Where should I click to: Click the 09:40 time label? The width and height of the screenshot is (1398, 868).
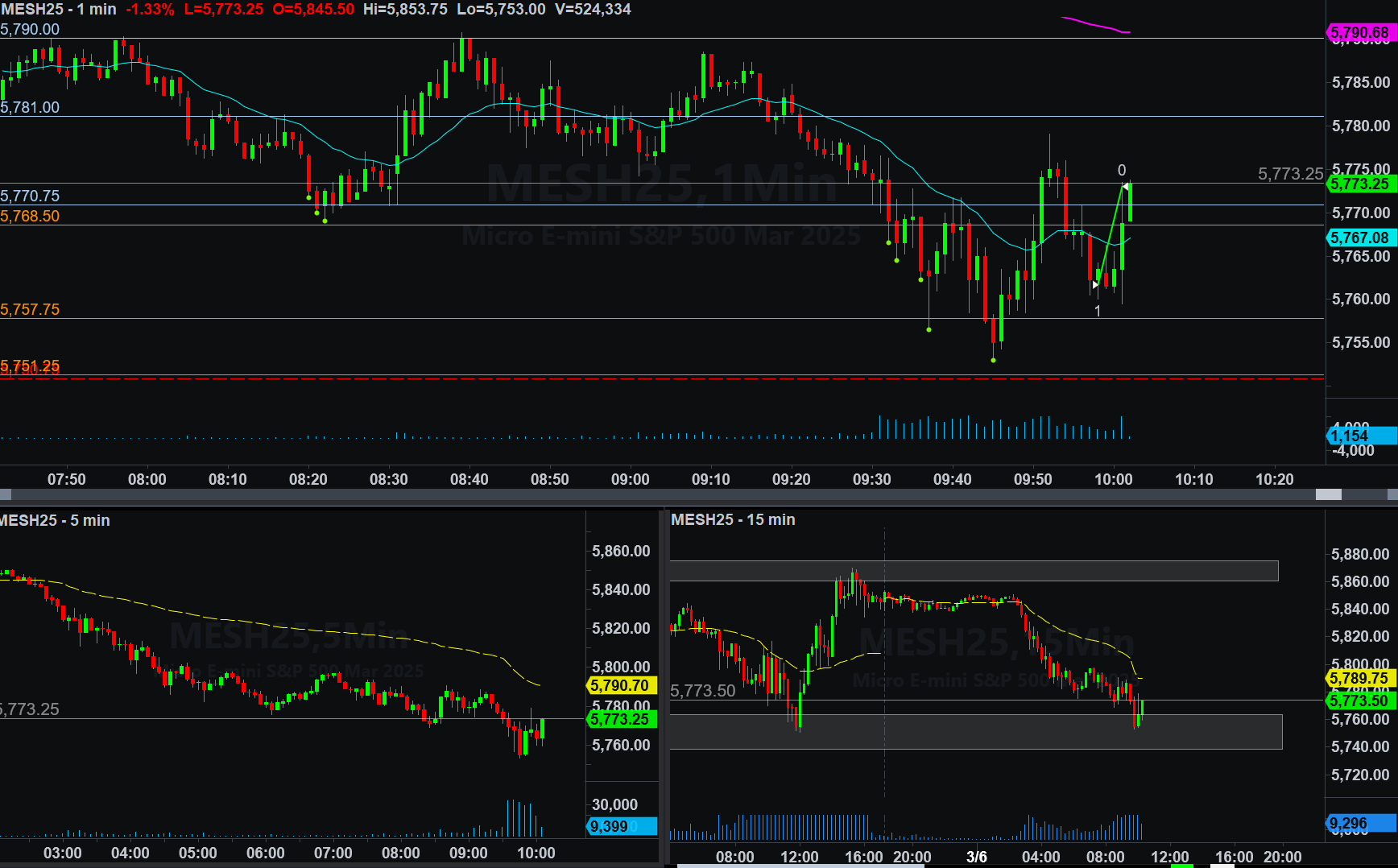coord(952,479)
